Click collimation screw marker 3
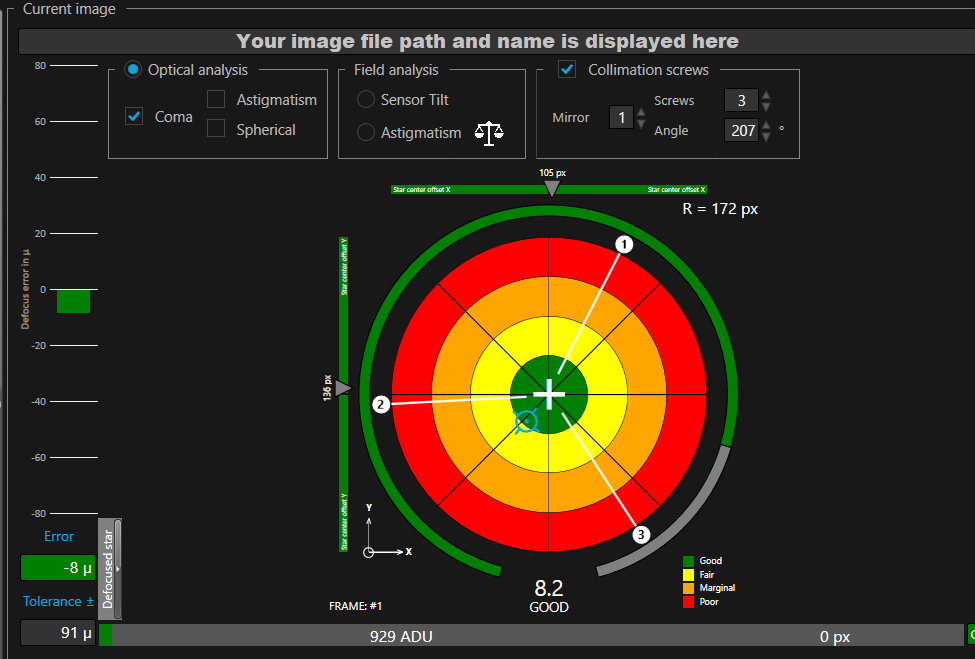Viewport: 975px width, 659px height. pyautogui.click(x=642, y=535)
